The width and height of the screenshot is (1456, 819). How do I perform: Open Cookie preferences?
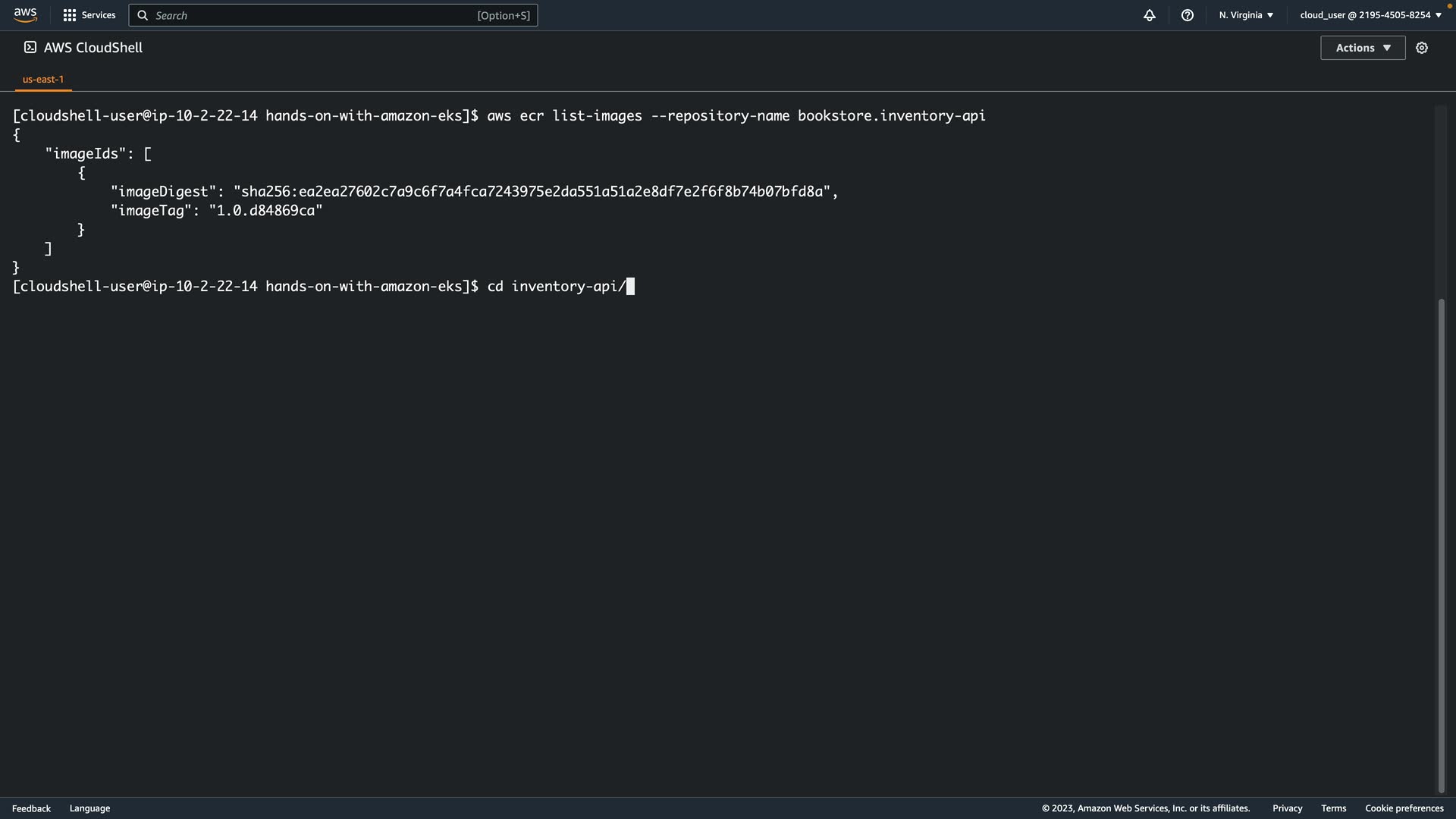pyautogui.click(x=1404, y=808)
